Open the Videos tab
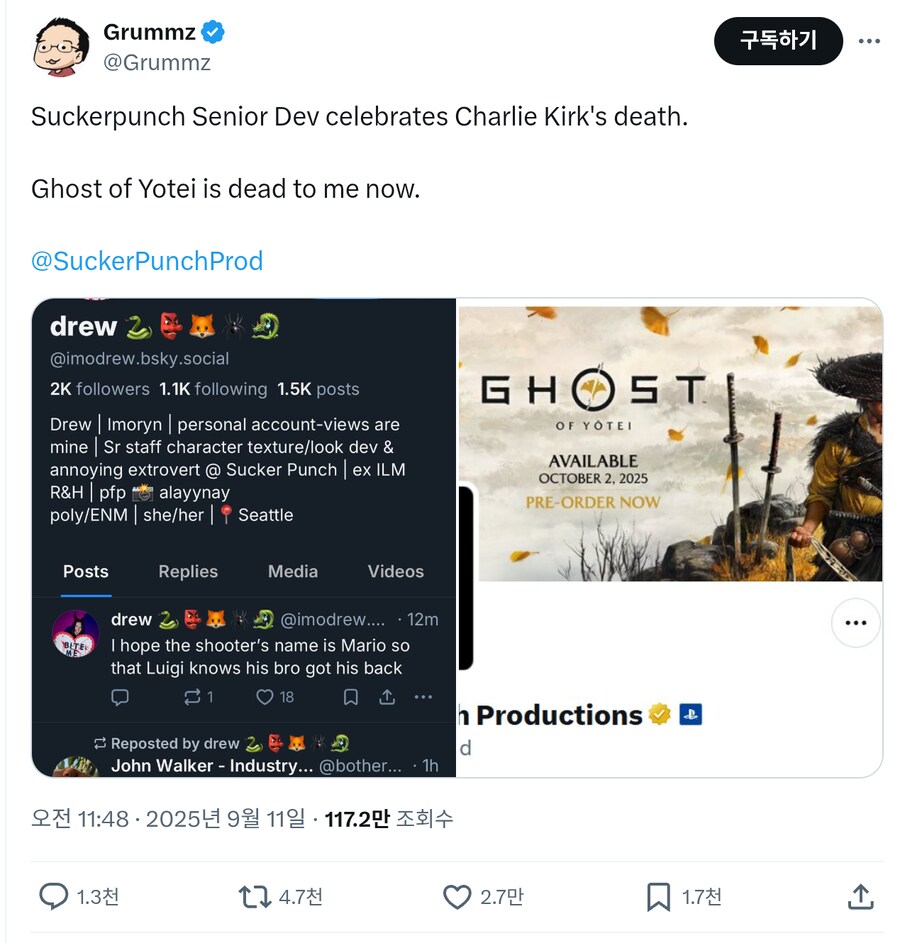 (x=396, y=571)
